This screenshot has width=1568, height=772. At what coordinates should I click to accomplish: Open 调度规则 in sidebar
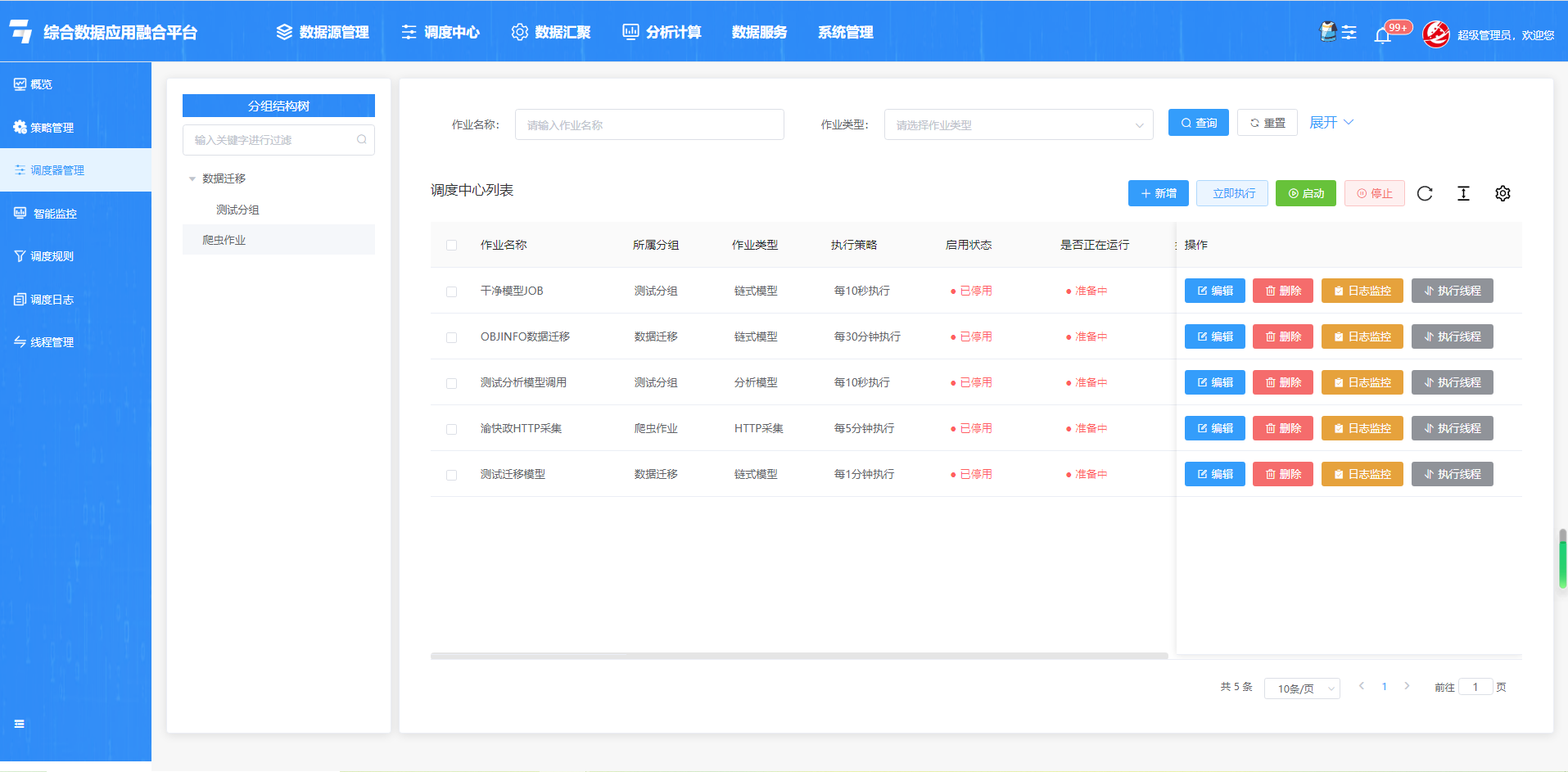[x=75, y=256]
